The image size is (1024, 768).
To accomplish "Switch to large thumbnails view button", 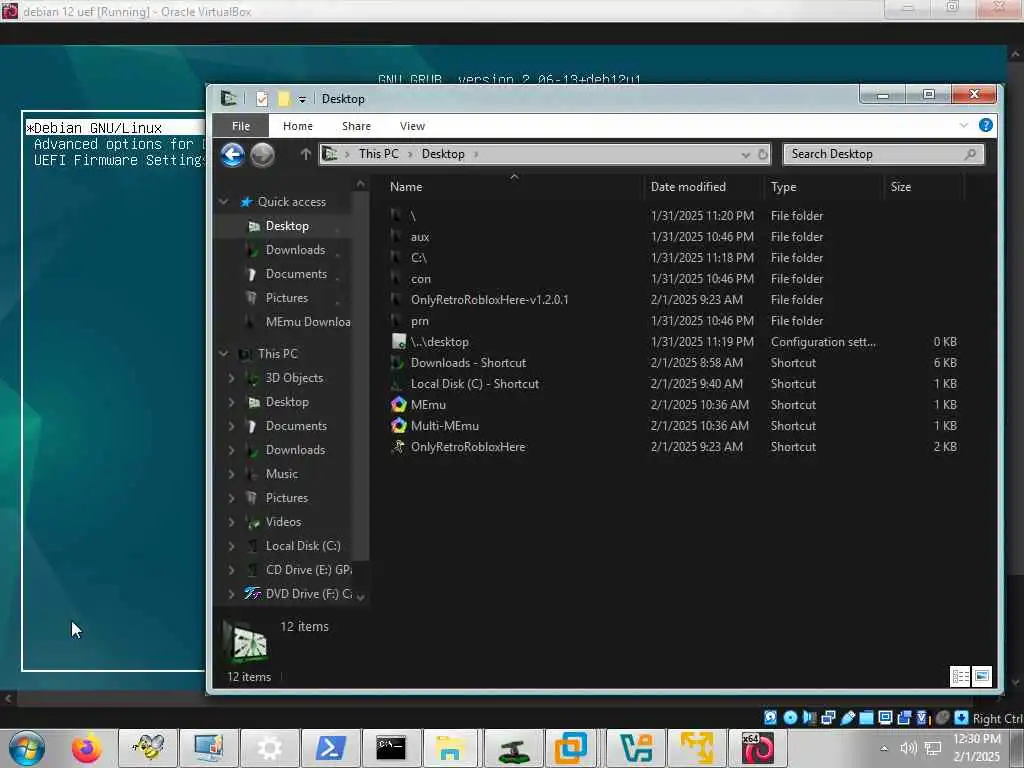I will [982, 677].
